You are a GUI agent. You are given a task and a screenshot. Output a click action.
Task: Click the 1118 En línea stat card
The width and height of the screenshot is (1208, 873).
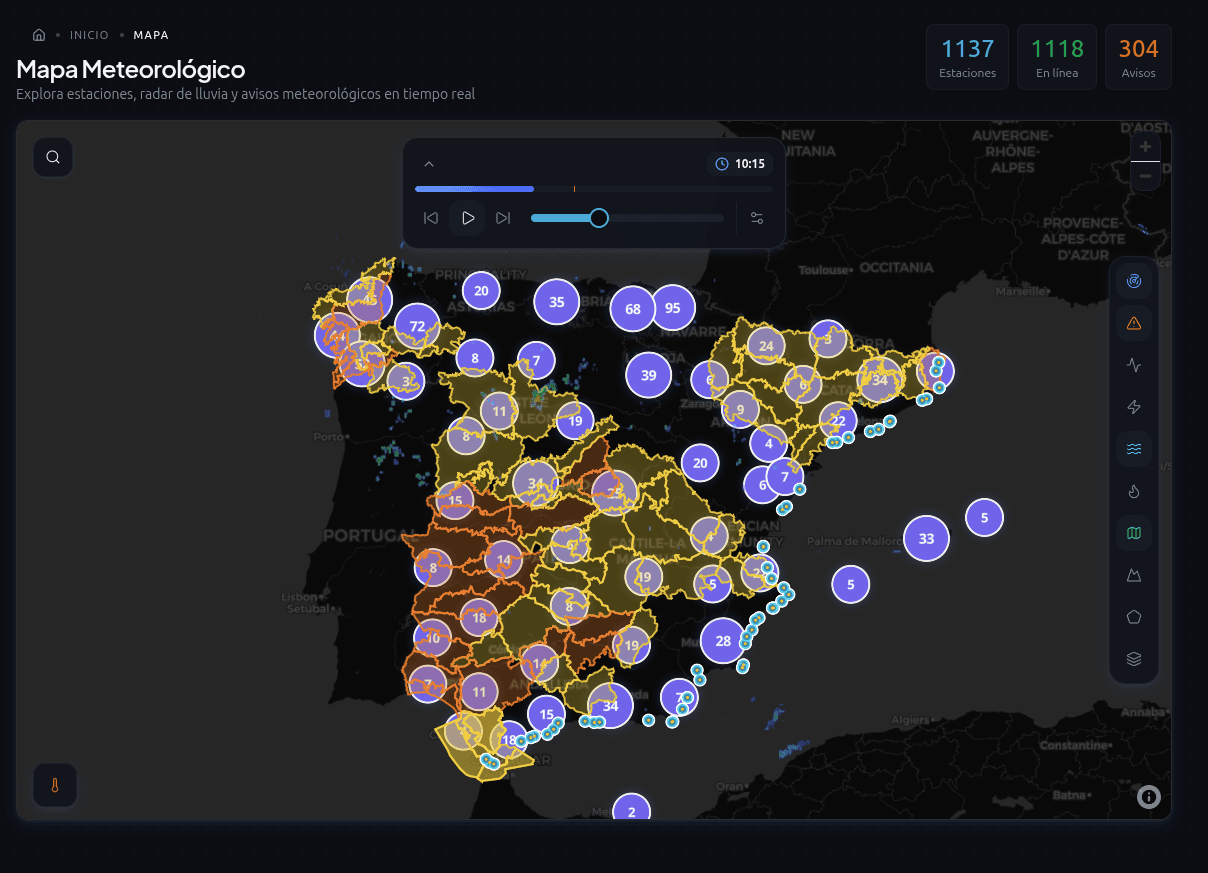pos(1057,57)
